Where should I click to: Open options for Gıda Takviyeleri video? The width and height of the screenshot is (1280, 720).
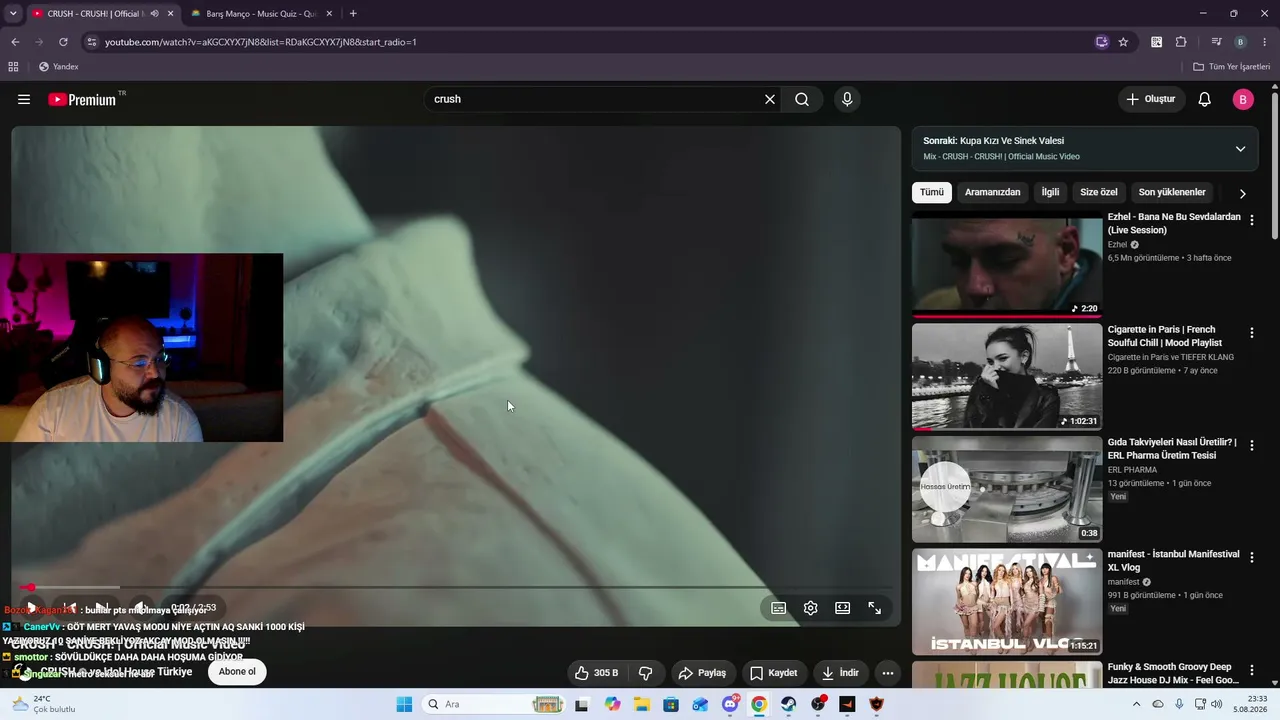click(1251, 445)
